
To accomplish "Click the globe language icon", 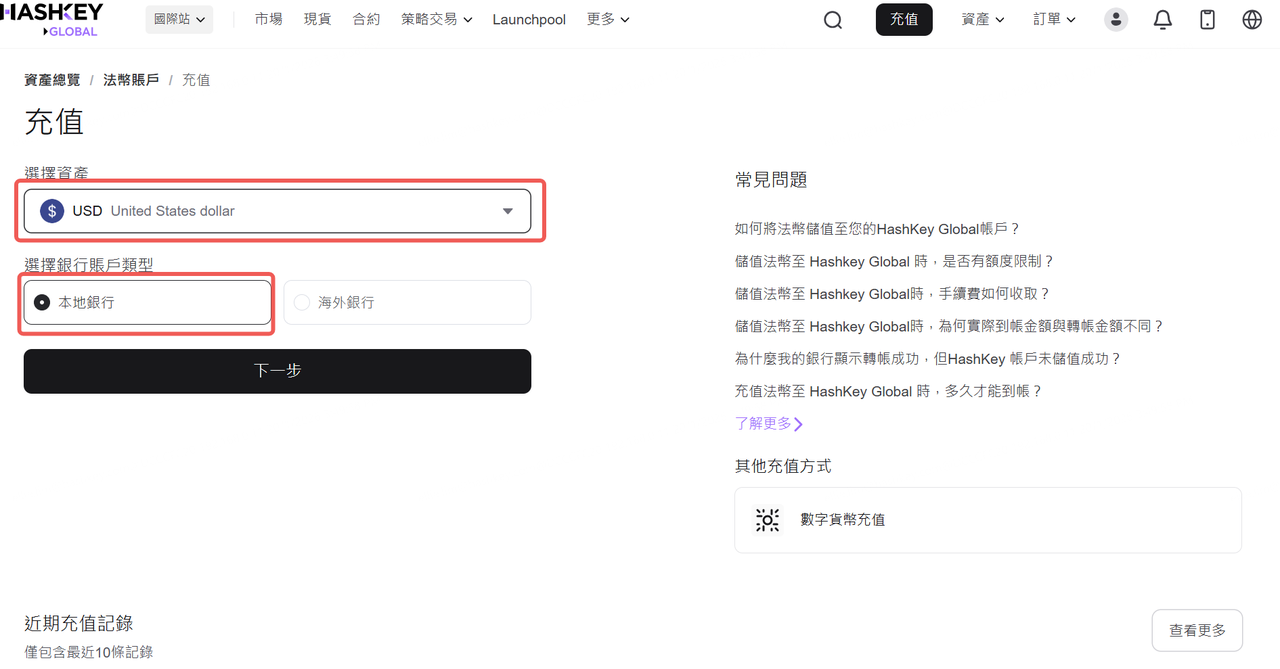I will pyautogui.click(x=1252, y=20).
